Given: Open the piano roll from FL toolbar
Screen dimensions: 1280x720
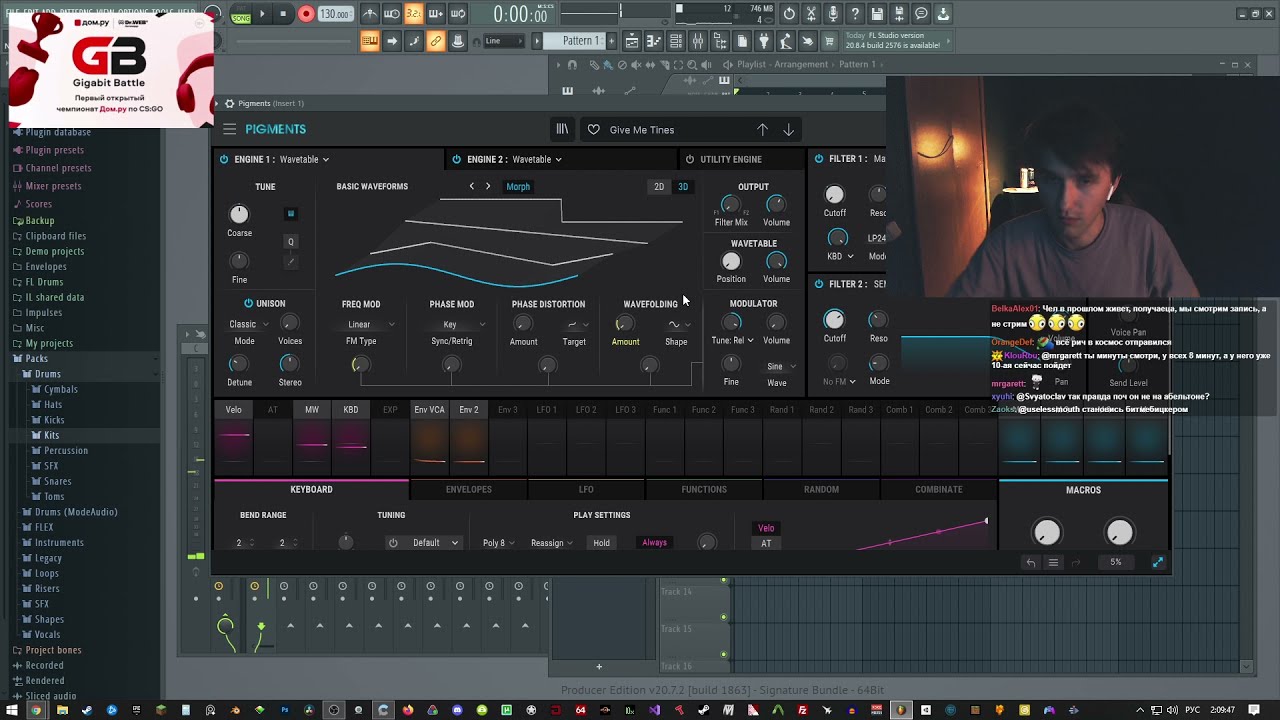Looking at the screenshot, I should 654,41.
